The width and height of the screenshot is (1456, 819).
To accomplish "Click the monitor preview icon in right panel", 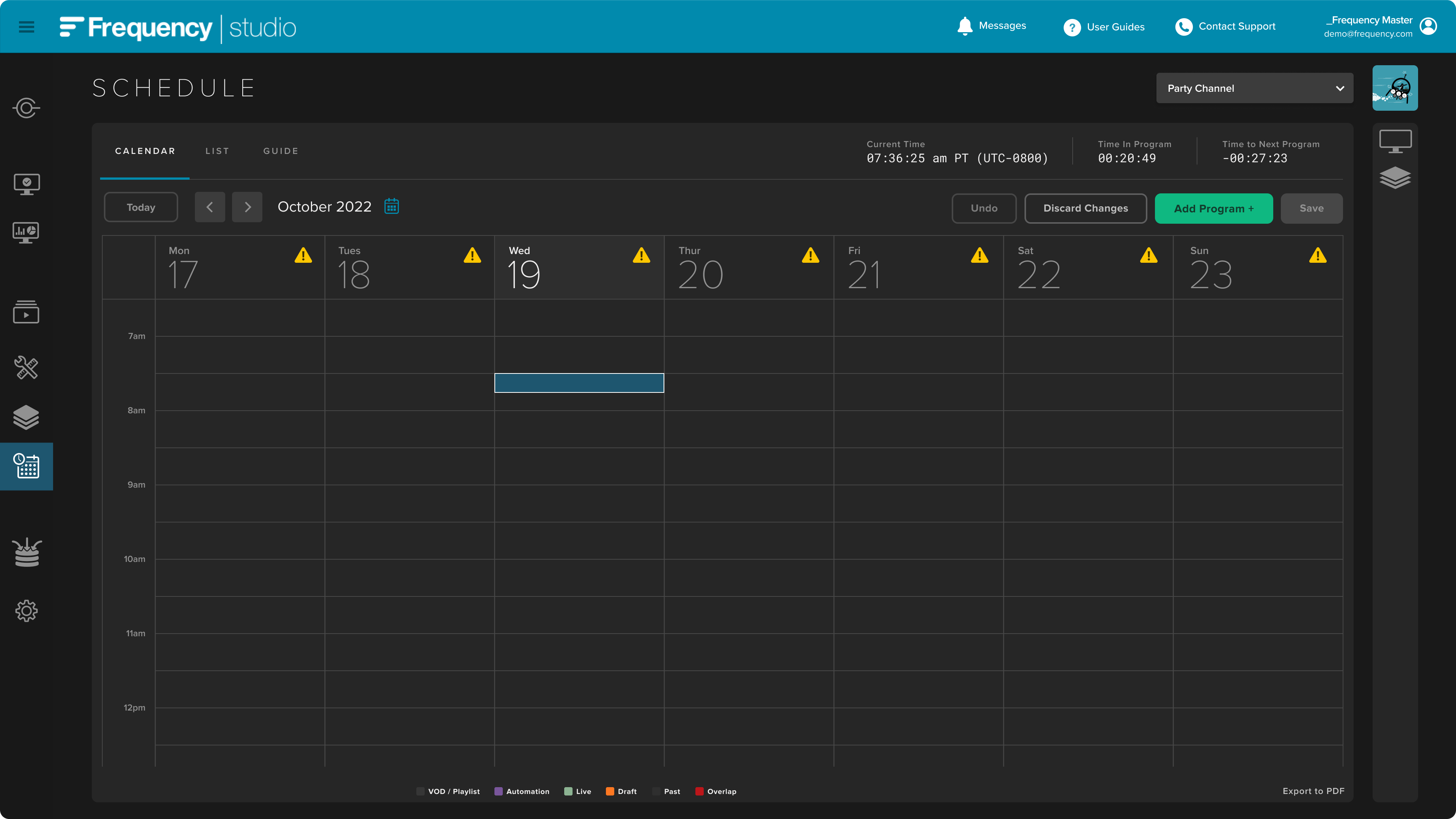I will coord(1395,141).
